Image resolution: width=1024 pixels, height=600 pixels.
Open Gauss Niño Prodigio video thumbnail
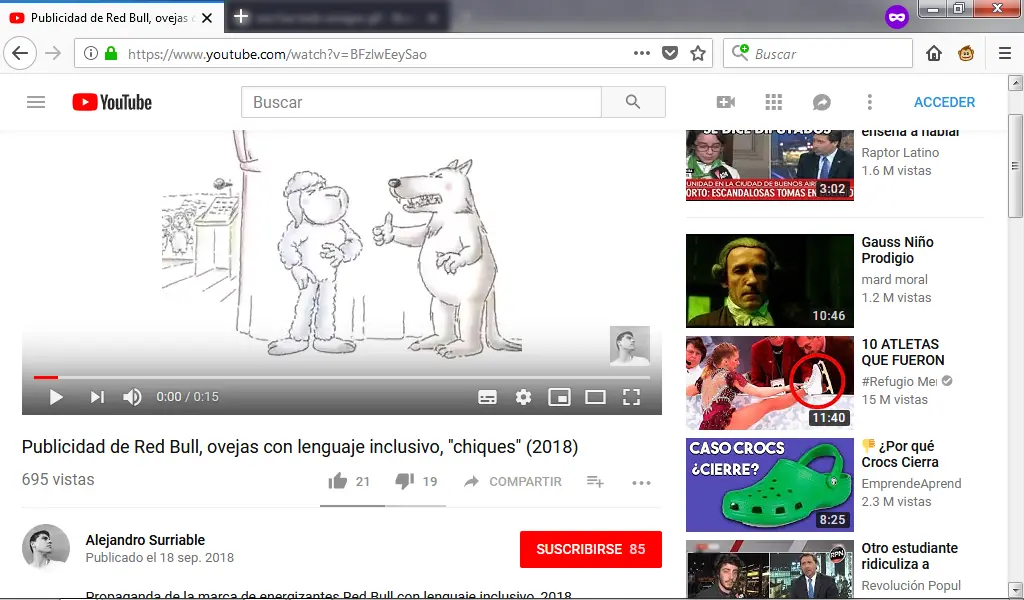point(769,281)
